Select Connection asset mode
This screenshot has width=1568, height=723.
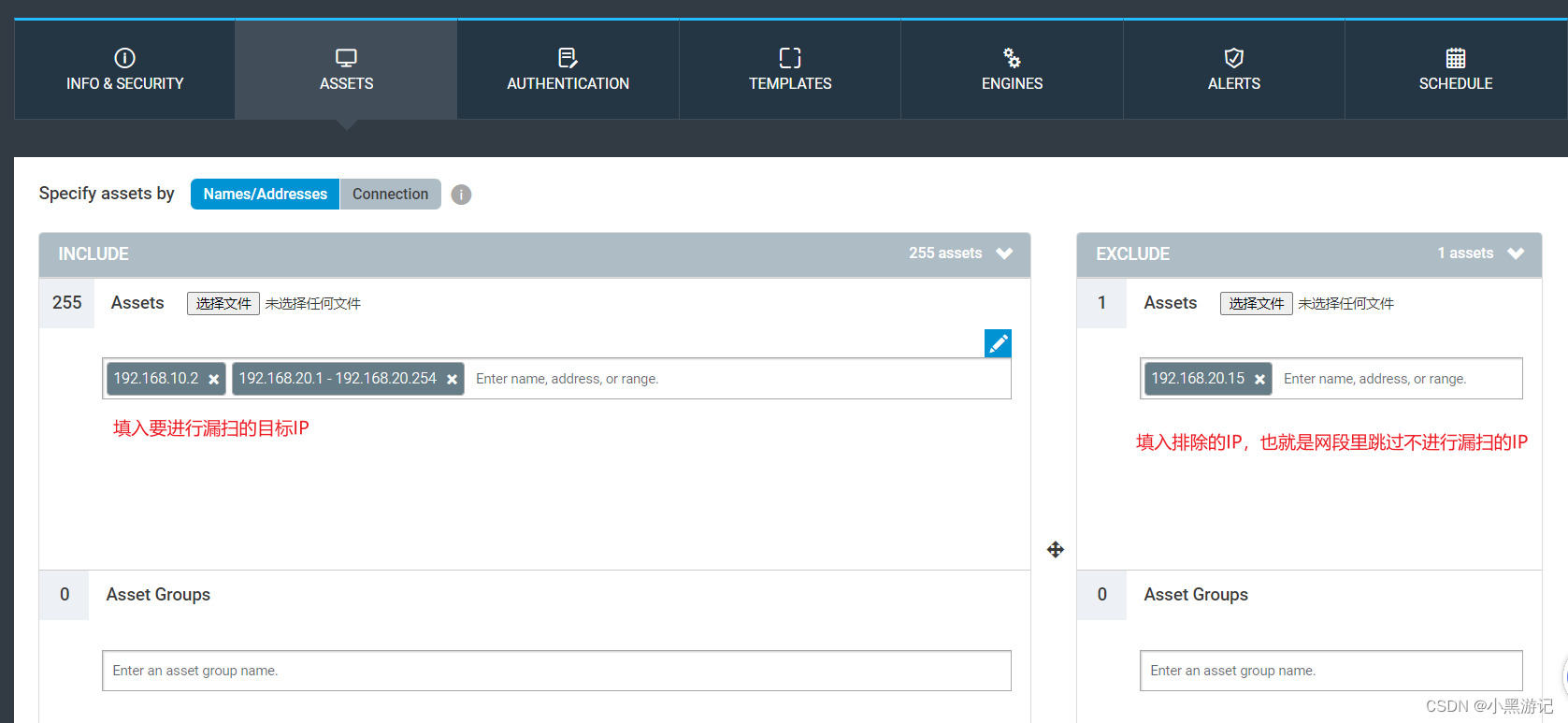point(390,194)
